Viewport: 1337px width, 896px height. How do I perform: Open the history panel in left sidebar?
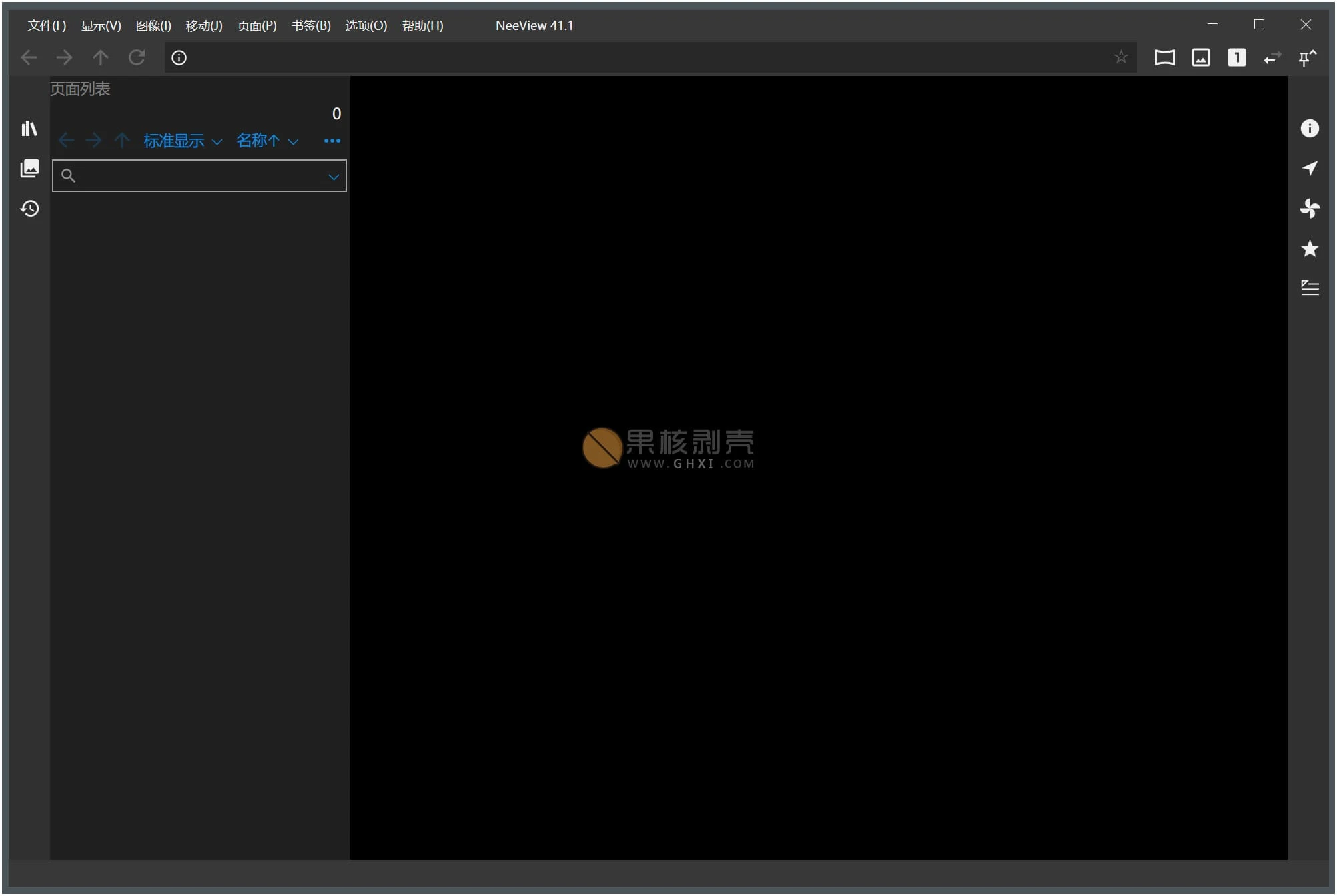[29, 208]
